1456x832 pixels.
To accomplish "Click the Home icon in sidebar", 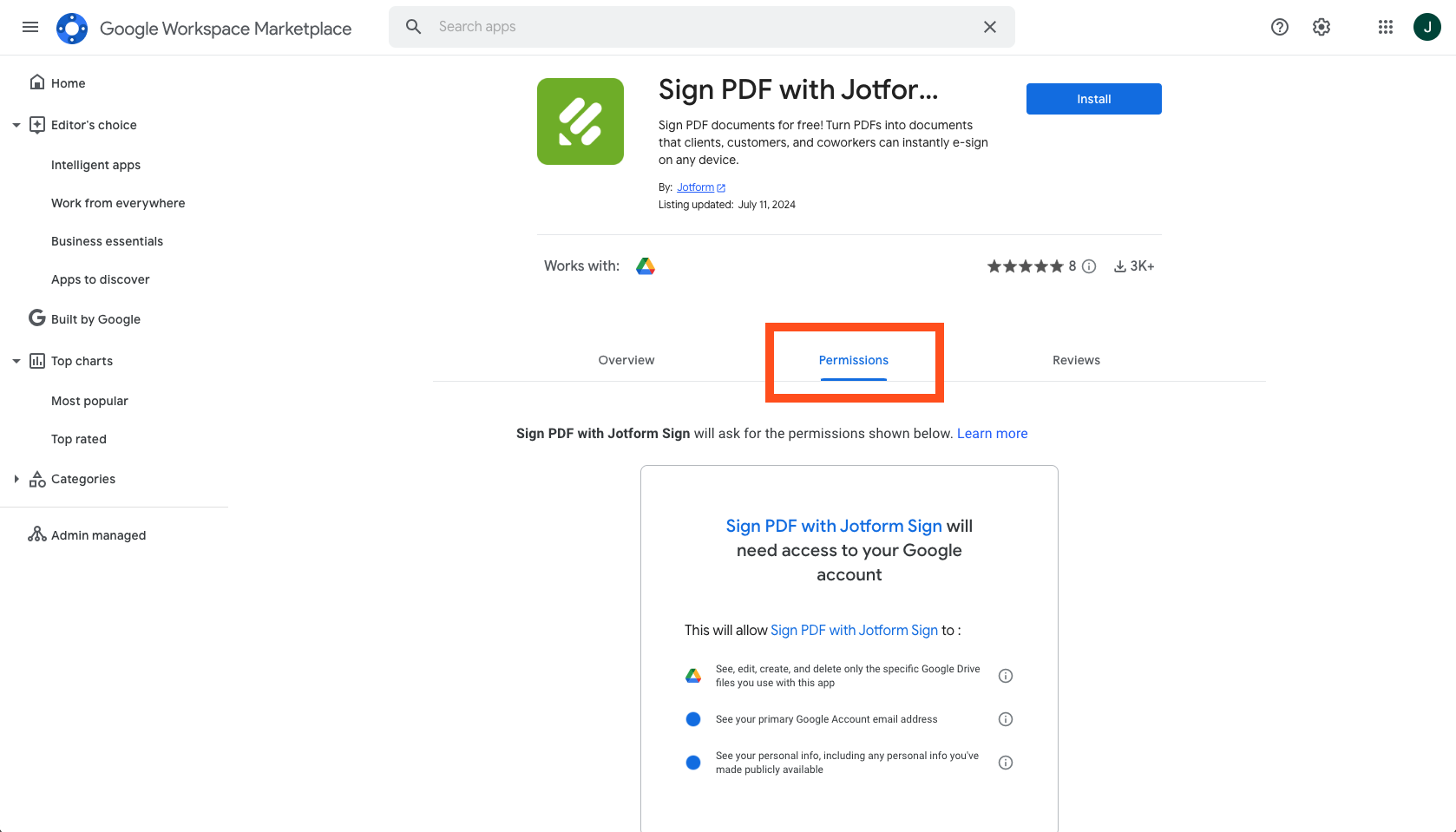I will click(37, 82).
